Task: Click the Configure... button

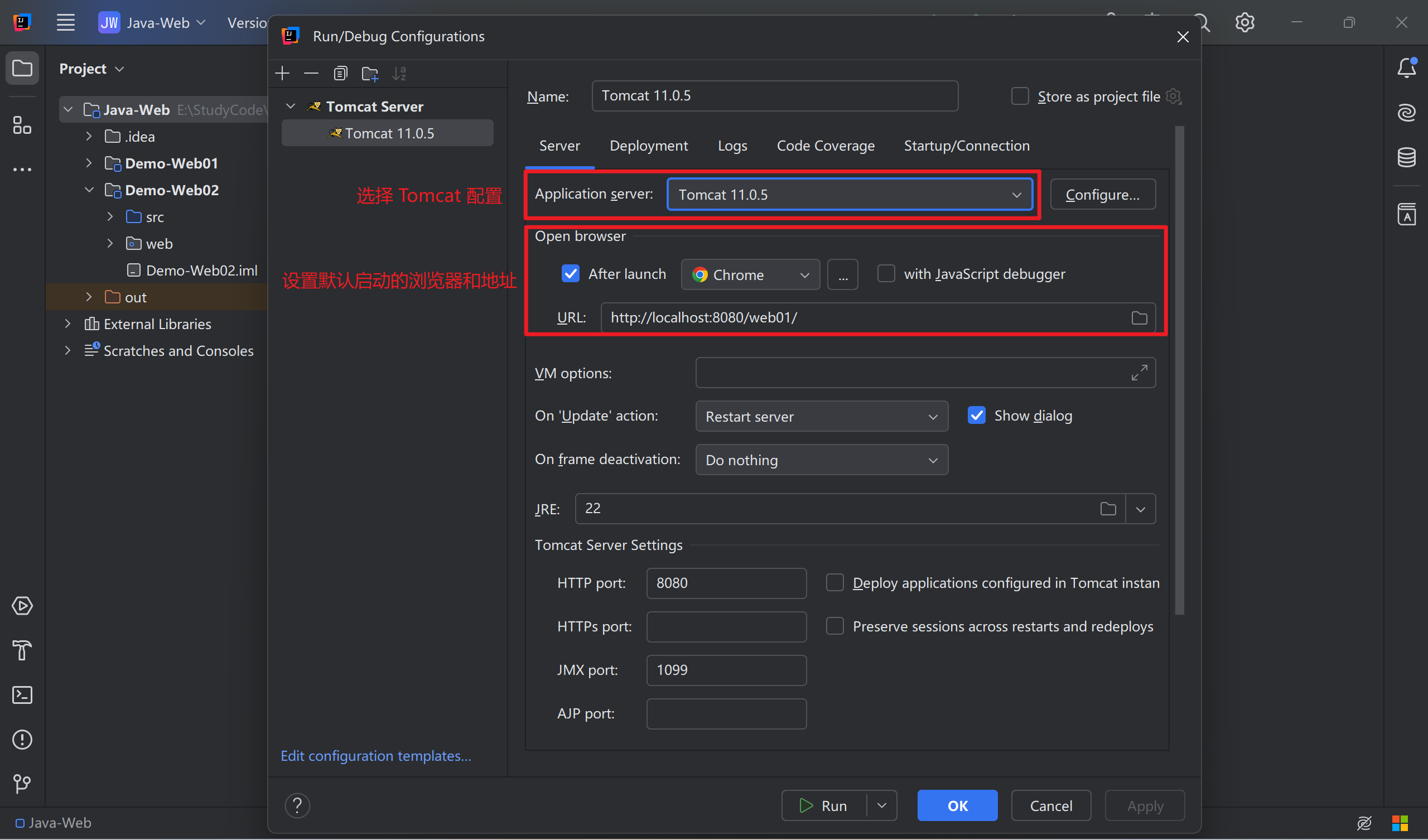Action: 1103,195
